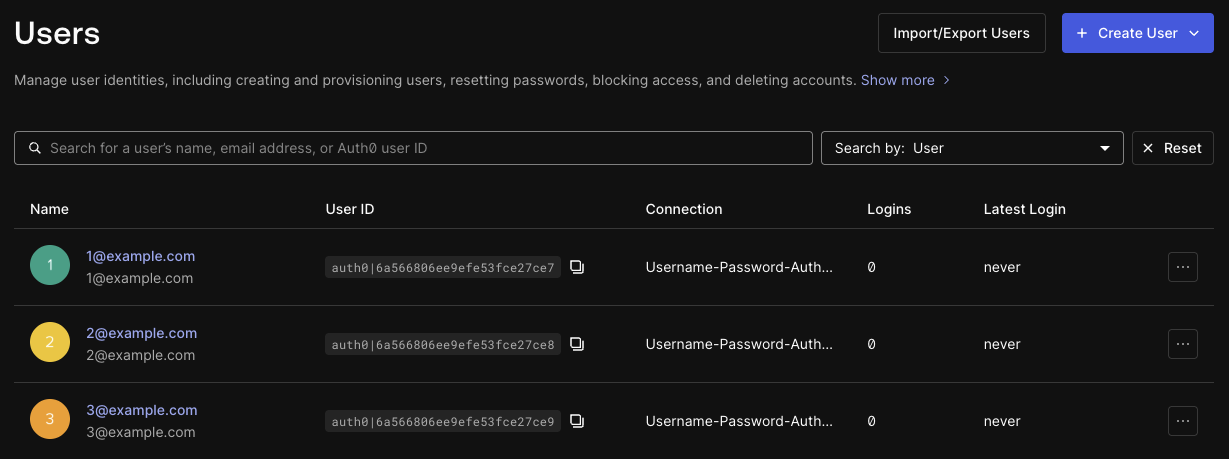Open user profile link 1@example.com
1229x459 pixels.
[140, 256]
